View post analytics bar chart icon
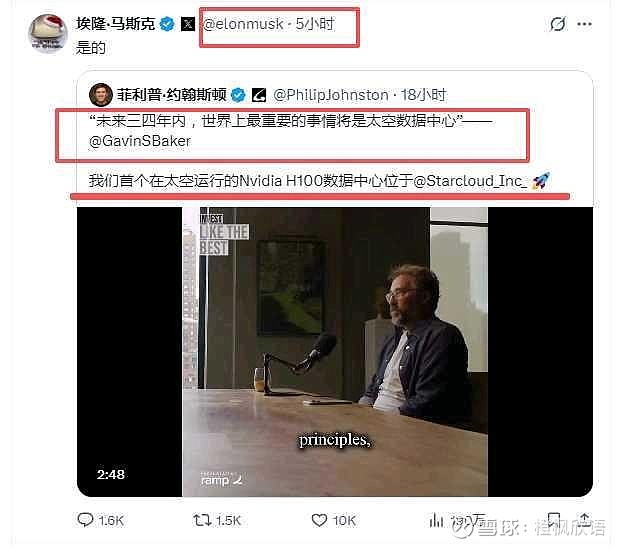Screen dimensions: 624x547 pyautogui.click(x=436, y=520)
